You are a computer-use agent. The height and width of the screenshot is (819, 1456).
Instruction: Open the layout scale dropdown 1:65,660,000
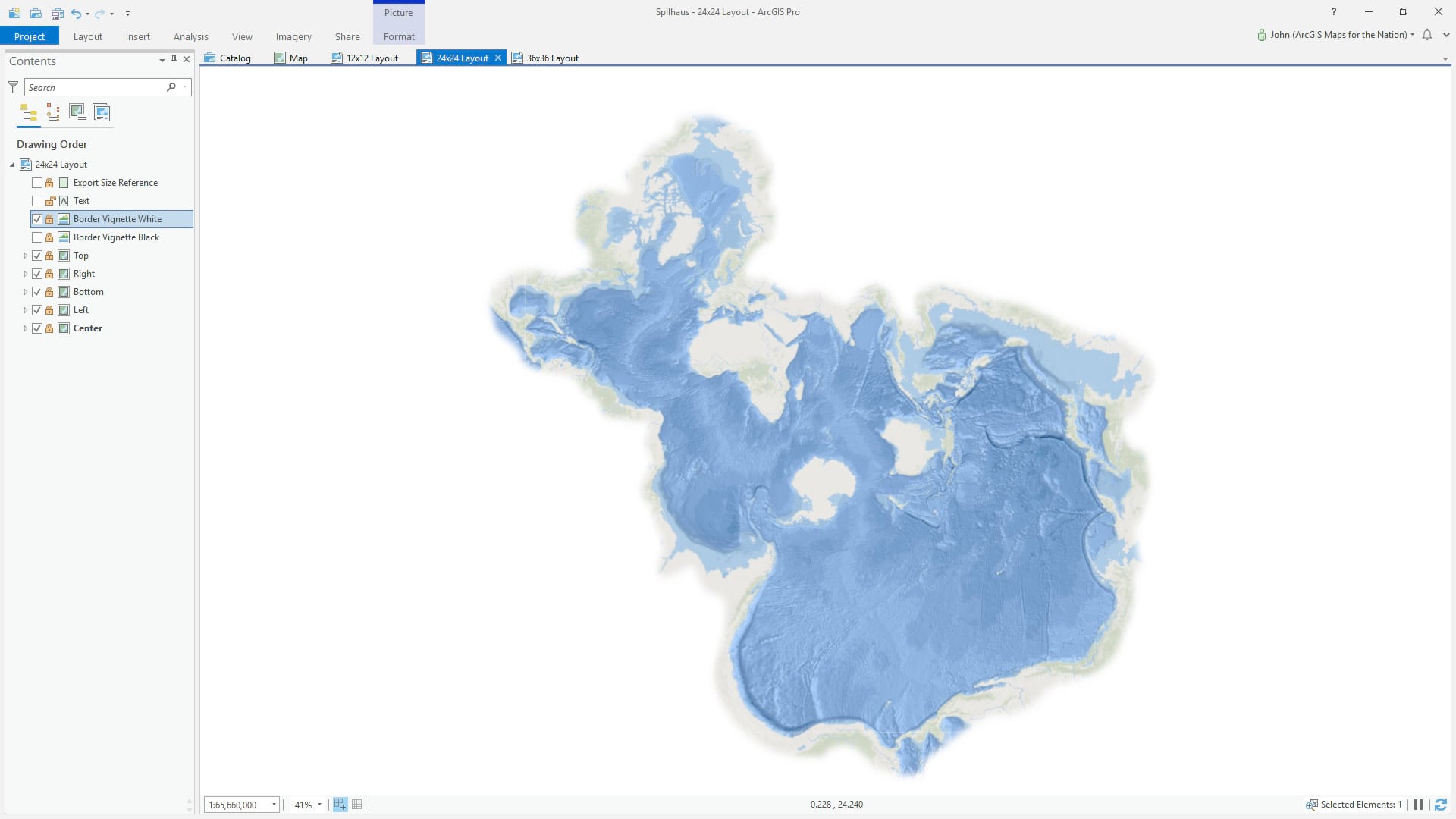[274, 805]
